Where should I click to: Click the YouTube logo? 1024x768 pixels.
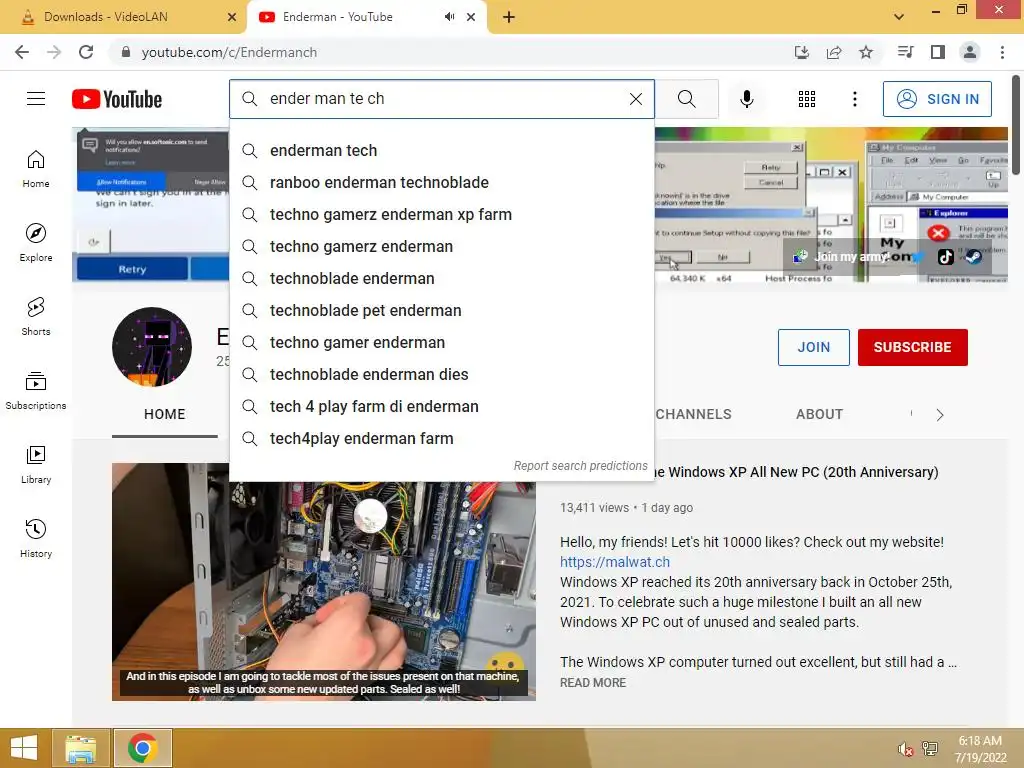117,99
